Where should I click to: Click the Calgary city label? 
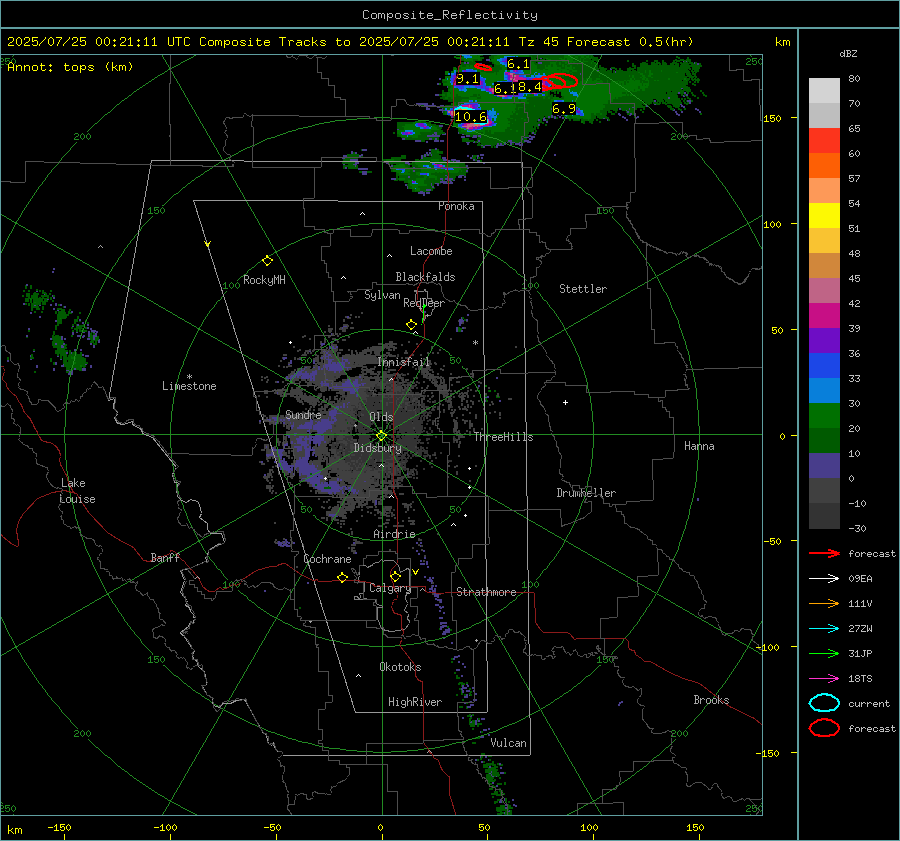[390, 588]
